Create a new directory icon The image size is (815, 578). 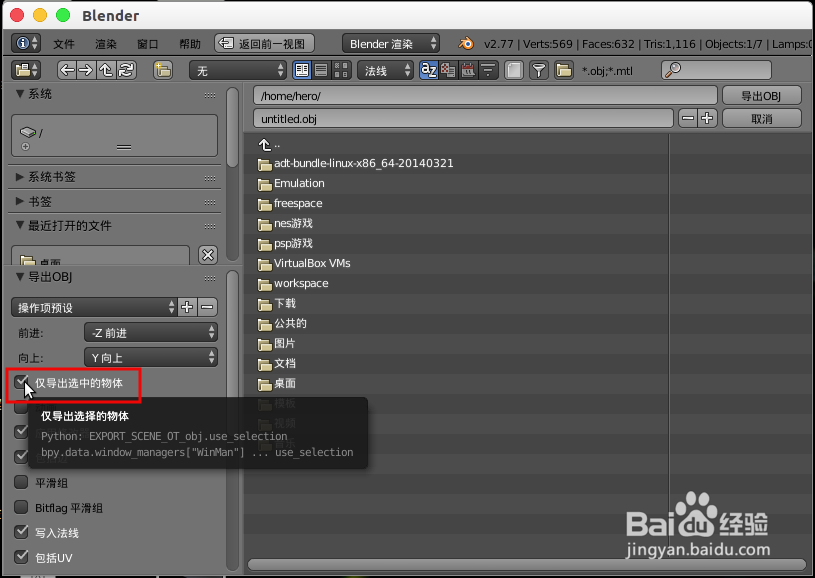[x=163, y=70]
